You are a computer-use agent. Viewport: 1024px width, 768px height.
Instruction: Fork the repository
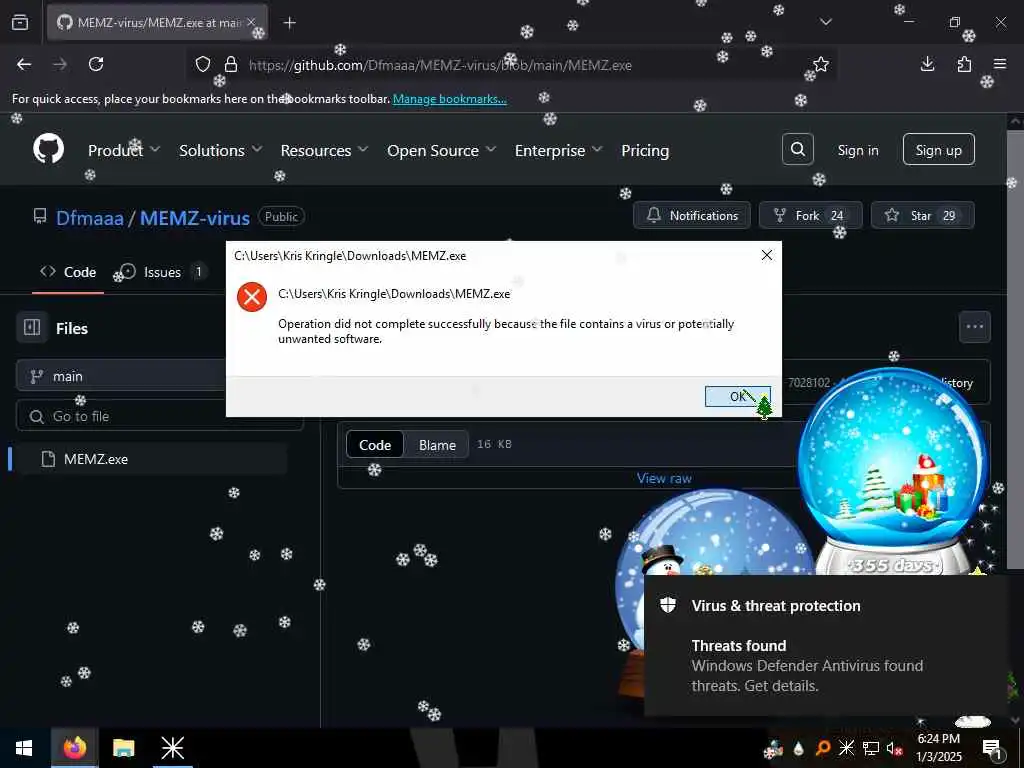(x=810, y=216)
